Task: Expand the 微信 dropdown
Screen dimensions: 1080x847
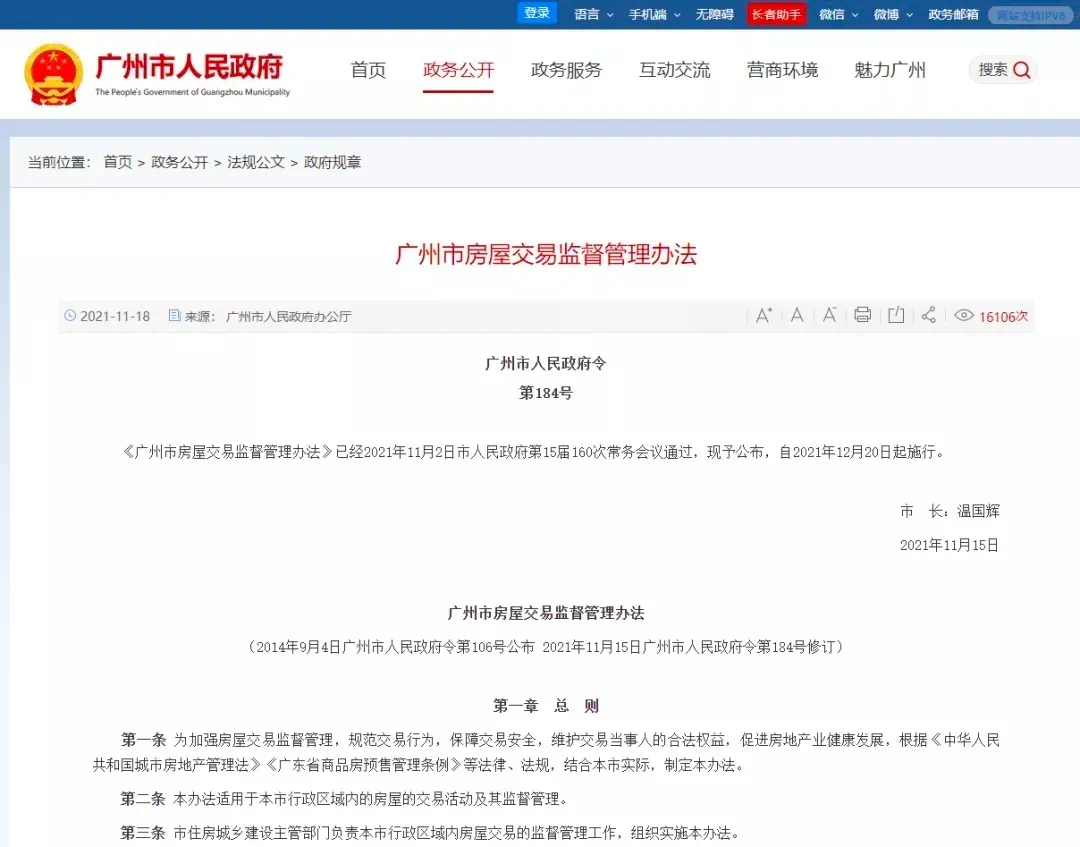Action: coord(838,14)
